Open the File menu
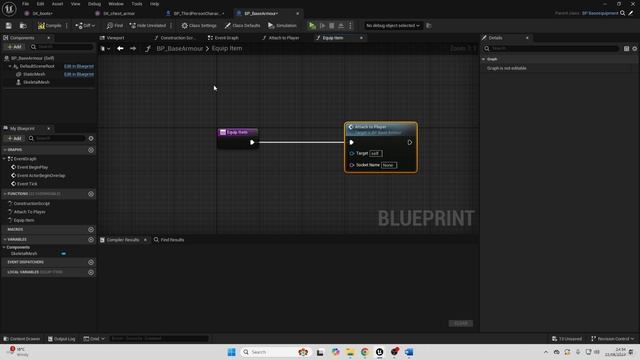640x360 pixels. pos(25,4)
